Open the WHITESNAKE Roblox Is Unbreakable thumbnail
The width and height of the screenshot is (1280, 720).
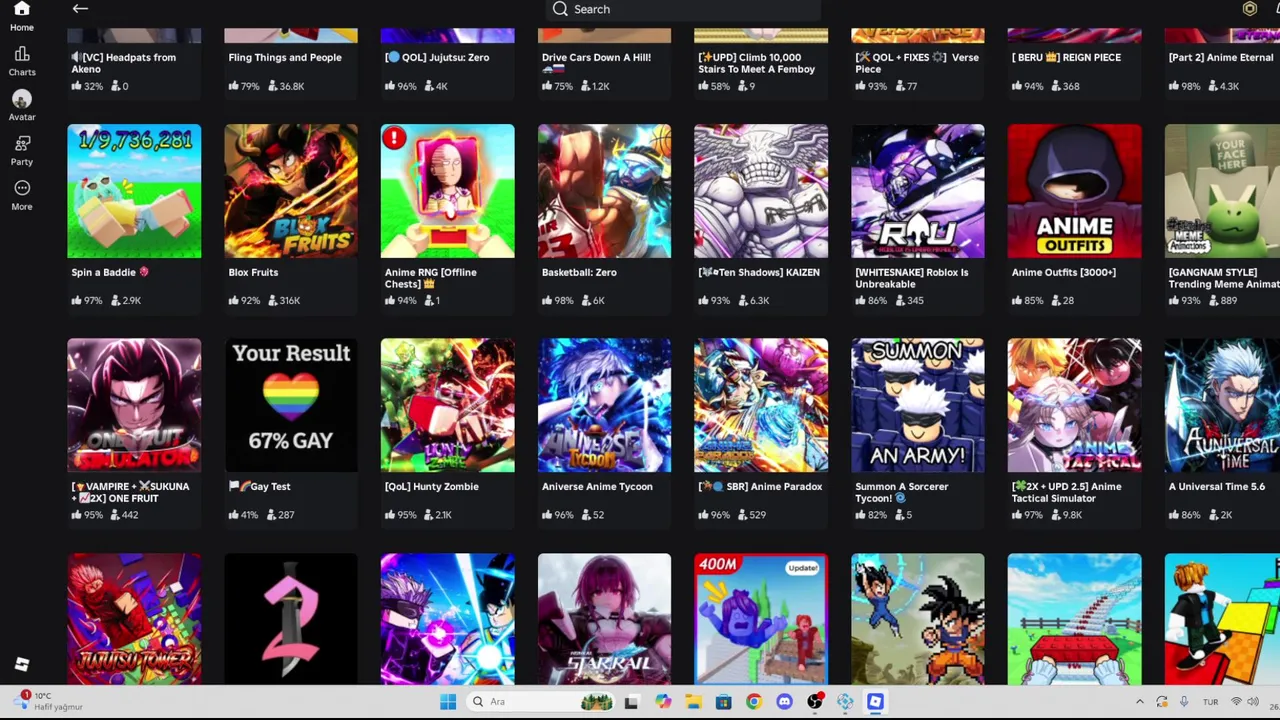918,191
